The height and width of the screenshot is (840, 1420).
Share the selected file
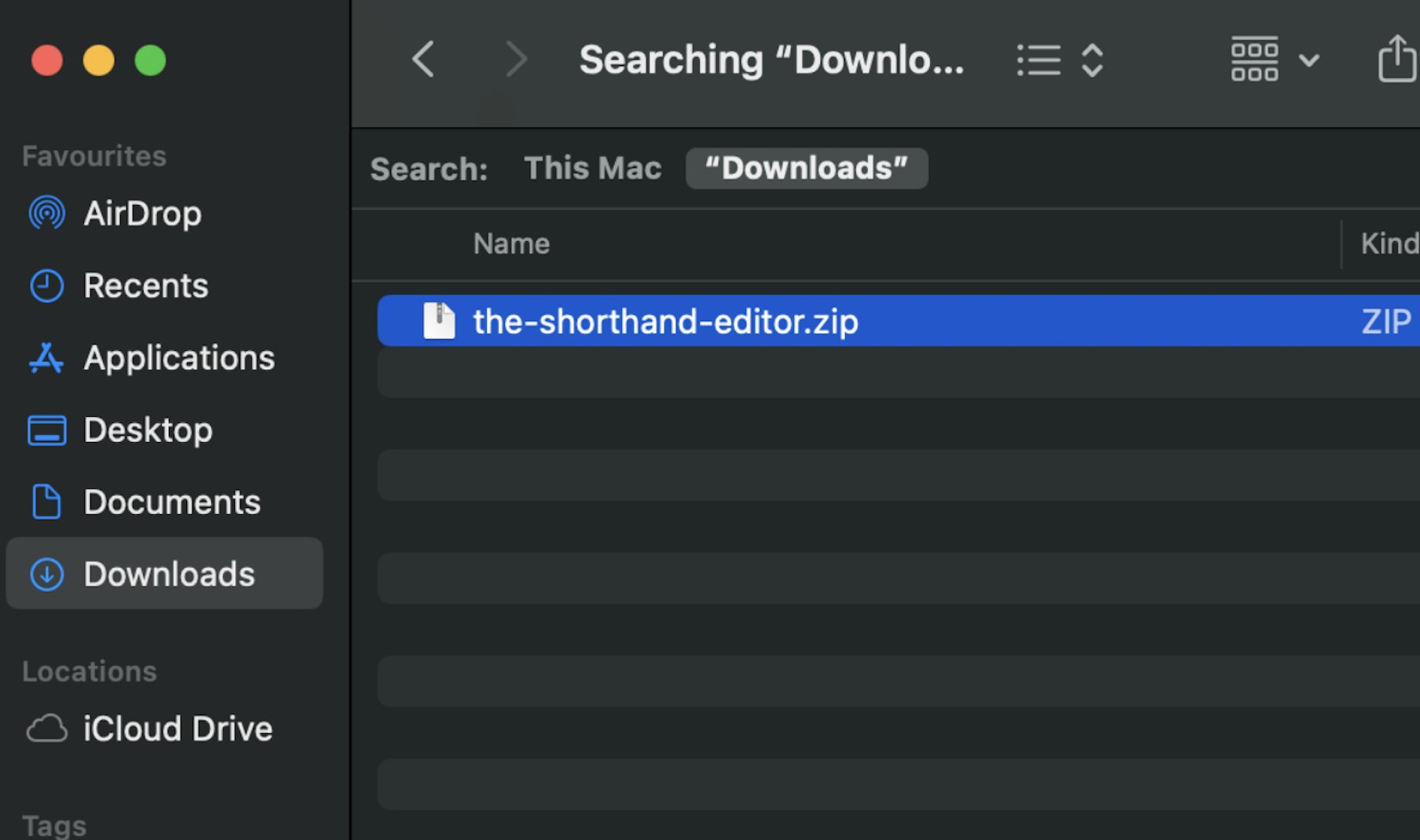(1396, 58)
